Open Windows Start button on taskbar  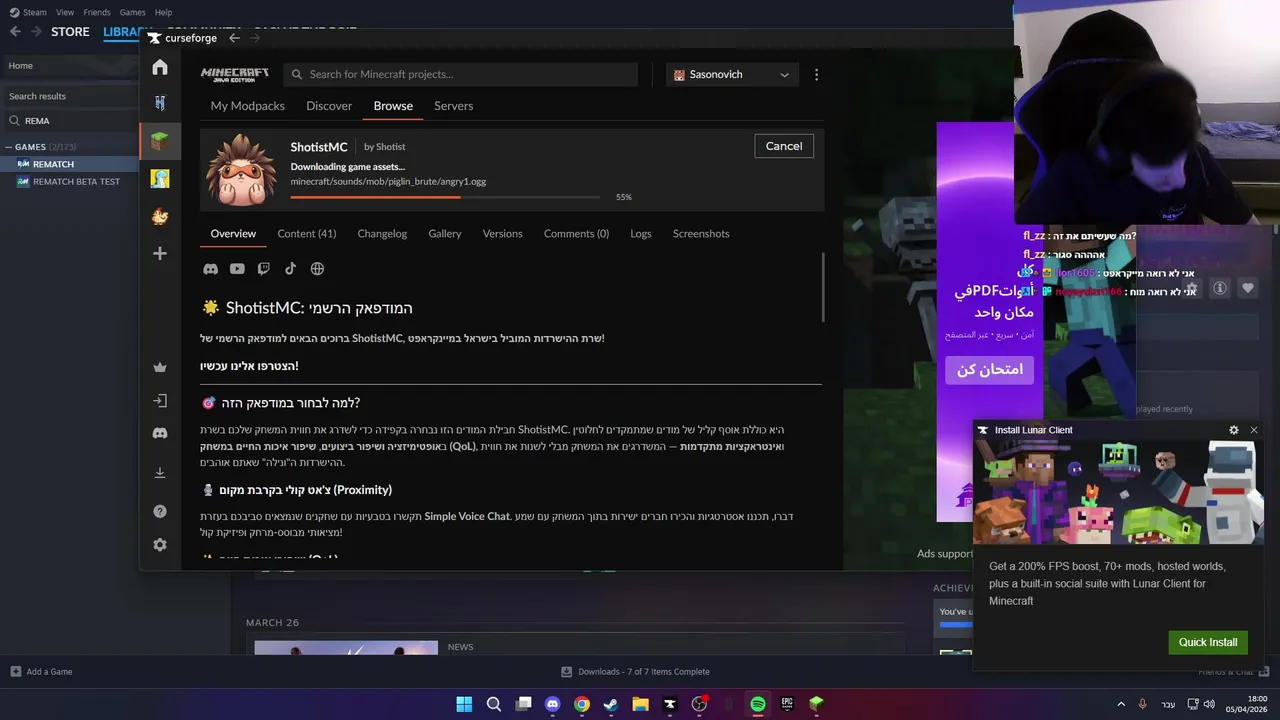click(464, 704)
